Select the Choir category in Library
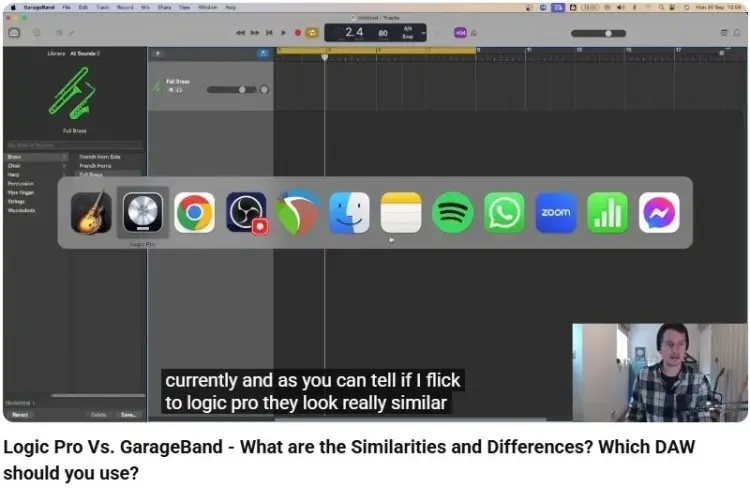This screenshot has height=488, width=750. tap(14, 166)
